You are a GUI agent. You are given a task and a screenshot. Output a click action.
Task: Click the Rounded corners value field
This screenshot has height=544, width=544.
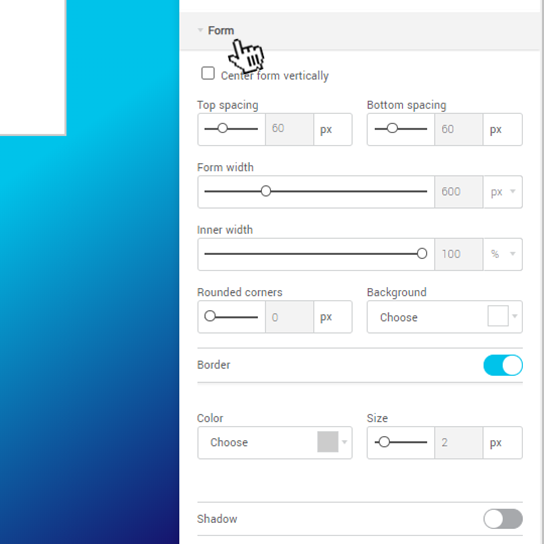click(289, 317)
